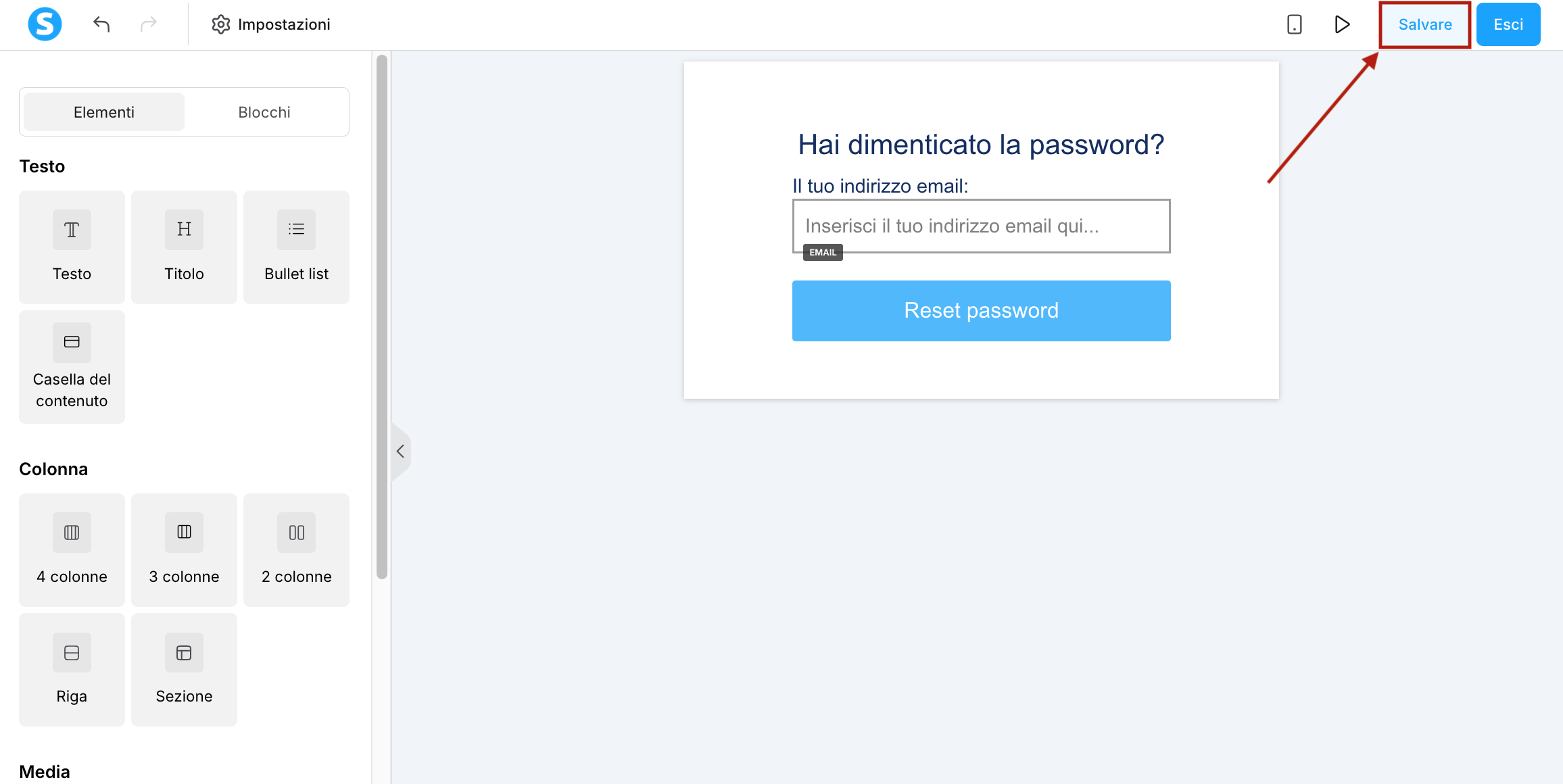Screen dimensions: 1563x784
Task: Open Impostazioni settings
Action: pyautogui.click(x=271, y=24)
